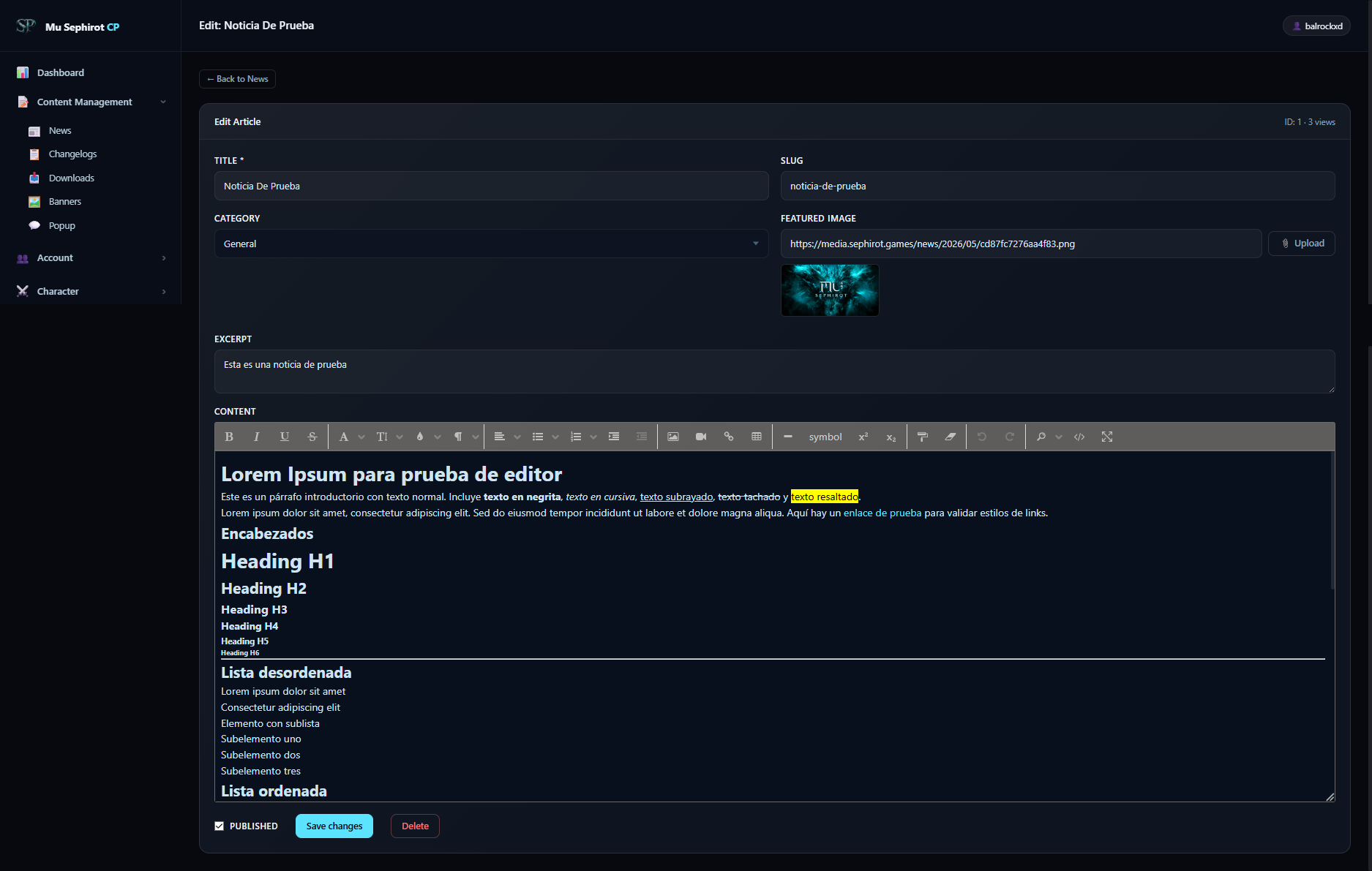Click the text alignment icon
The height and width of the screenshot is (871, 1372).
(x=499, y=437)
